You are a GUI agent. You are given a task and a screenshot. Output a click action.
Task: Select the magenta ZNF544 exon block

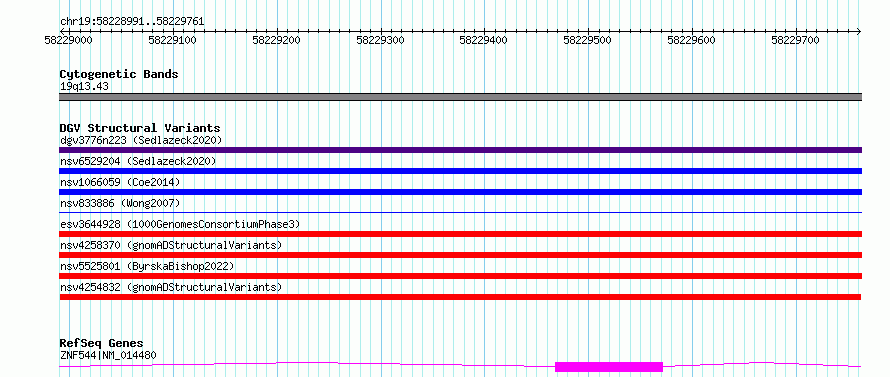point(608,367)
